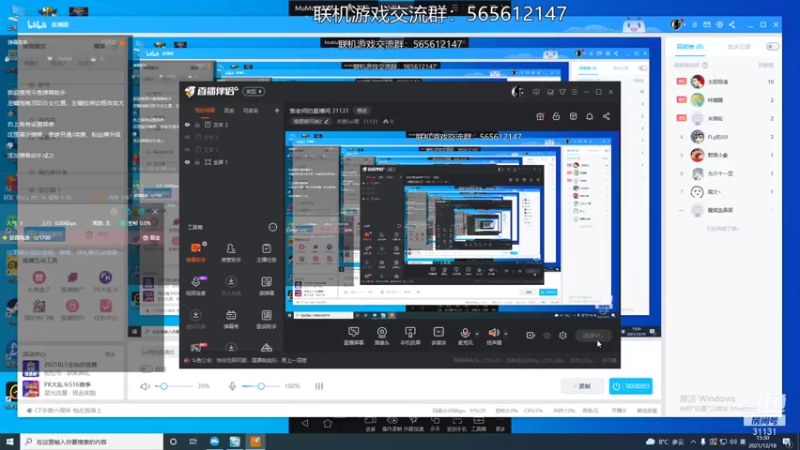
Task: Show hidden icons arrow in system tray
Action: pyautogui.click(x=693, y=442)
